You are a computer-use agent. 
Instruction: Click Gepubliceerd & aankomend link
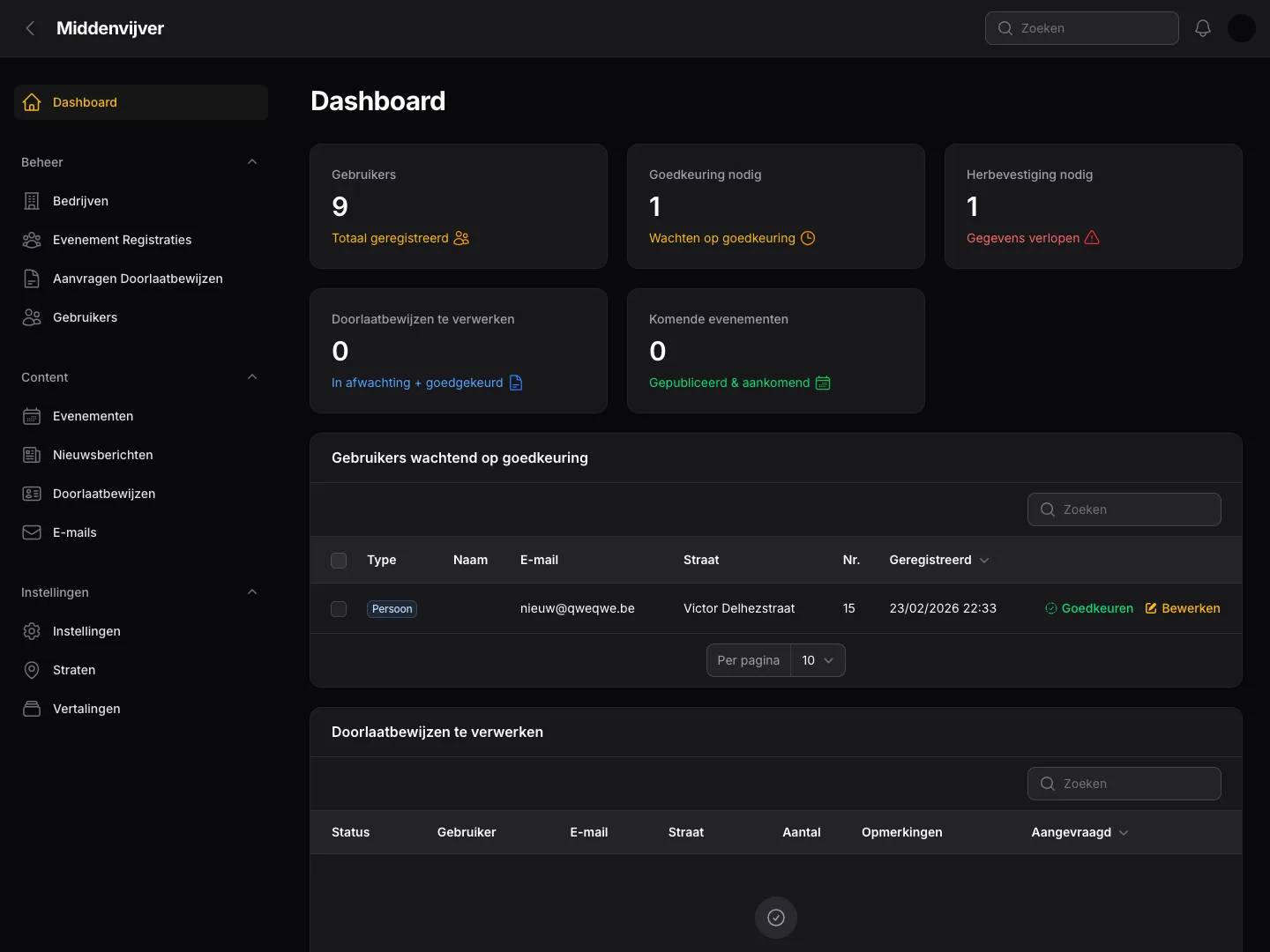click(x=740, y=383)
